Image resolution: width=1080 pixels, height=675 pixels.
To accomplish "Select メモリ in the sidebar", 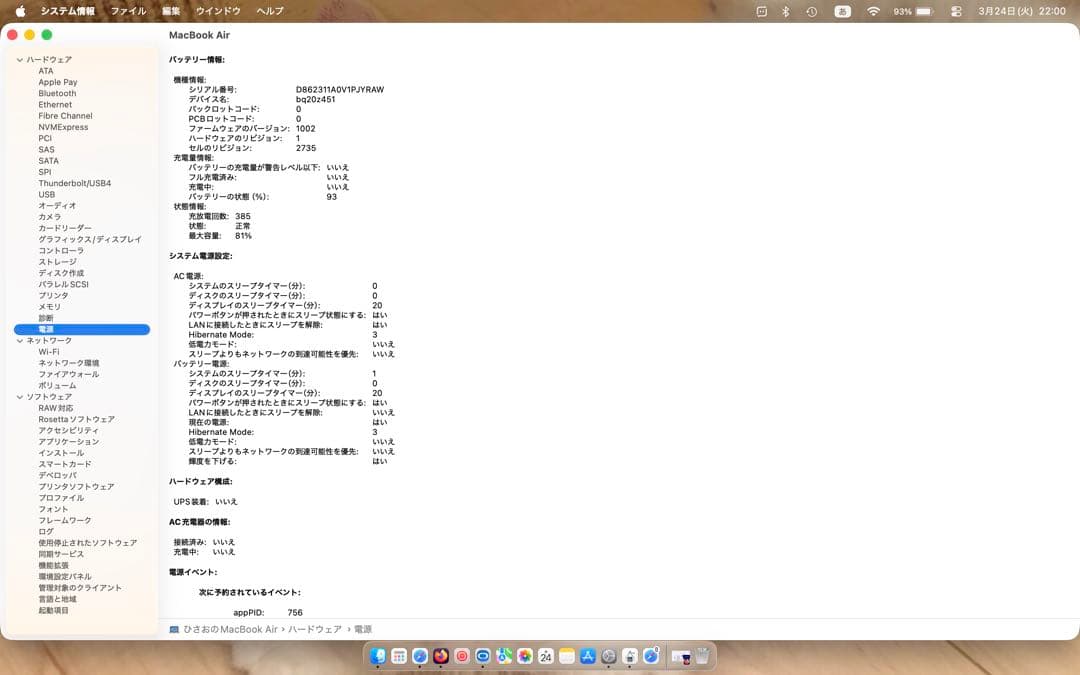I will point(50,307).
